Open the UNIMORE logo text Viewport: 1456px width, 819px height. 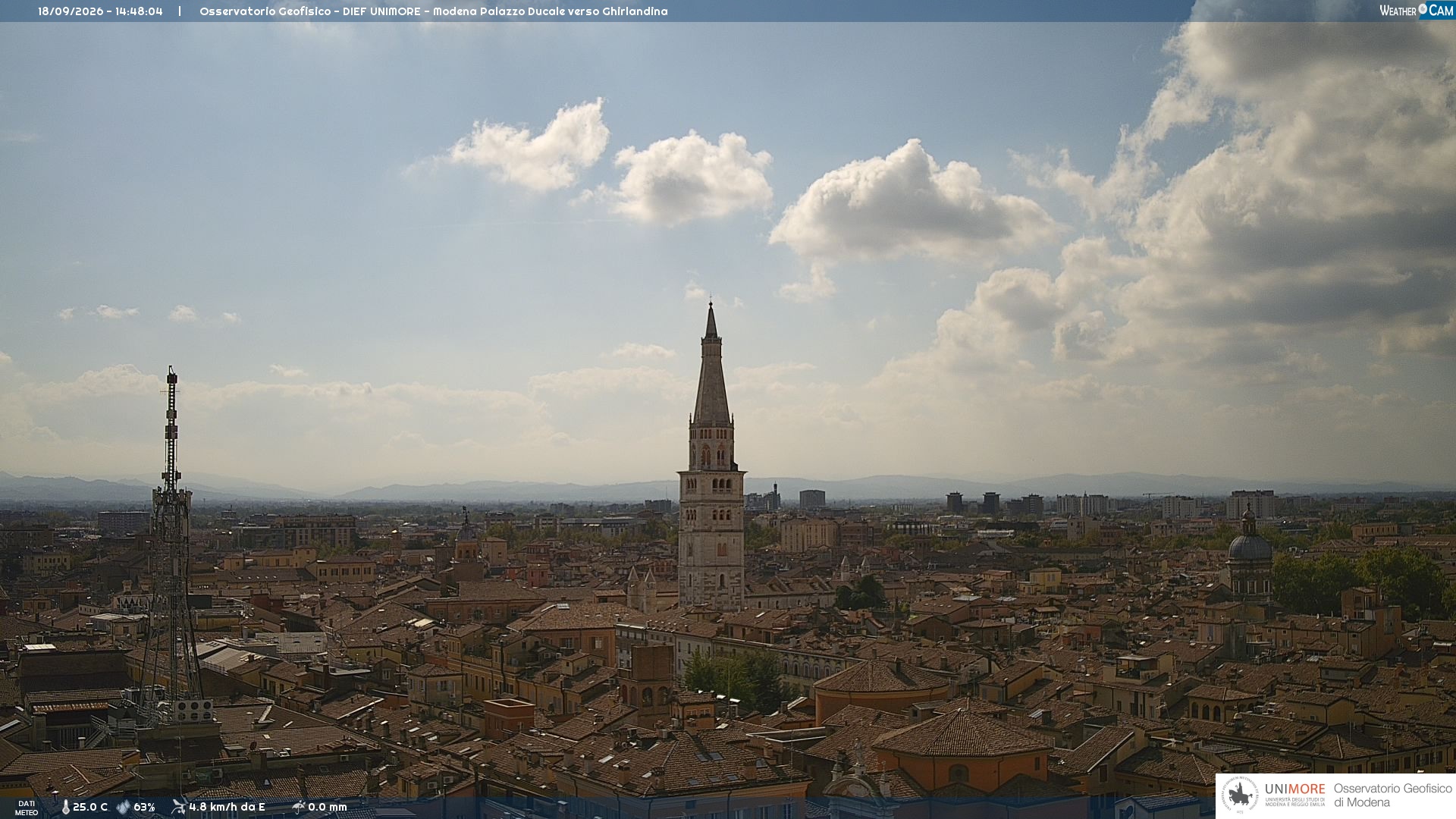click(1294, 789)
